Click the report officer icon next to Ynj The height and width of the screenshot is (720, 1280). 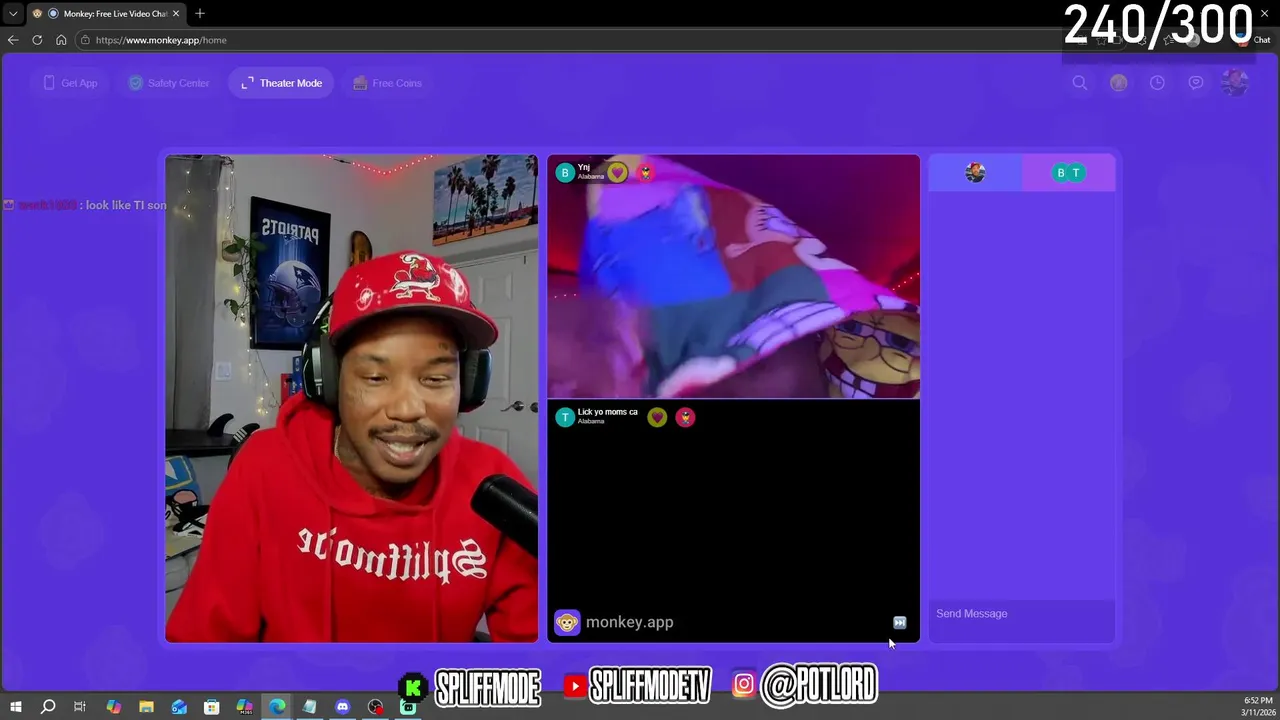tap(645, 173)
